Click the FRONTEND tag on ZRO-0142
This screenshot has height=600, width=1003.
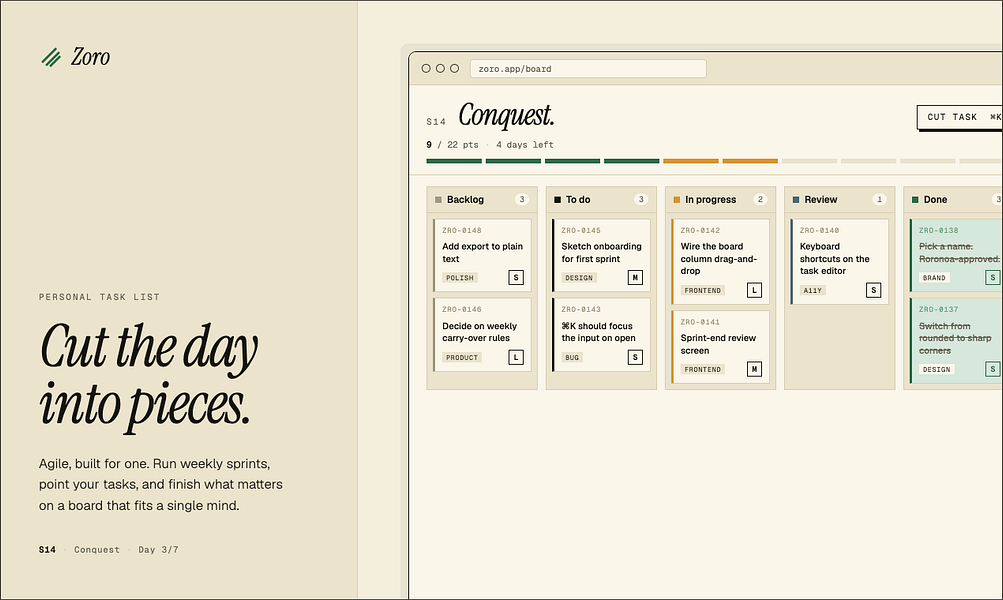coord(702,290)
